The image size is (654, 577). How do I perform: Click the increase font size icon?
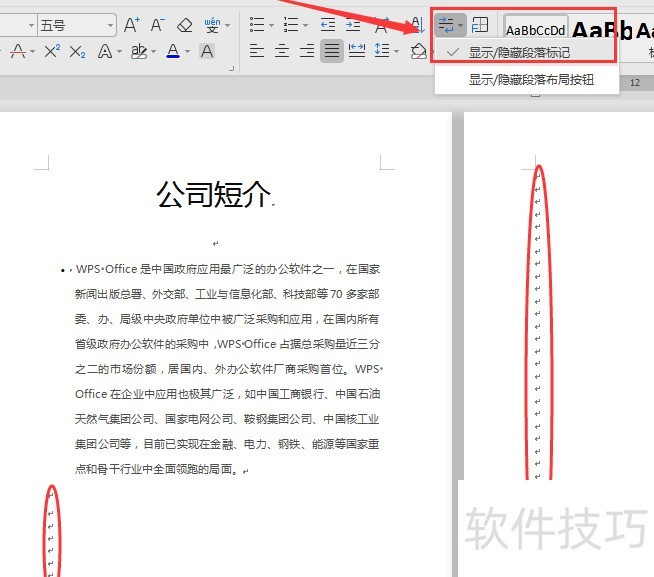[x=132, y=25]
